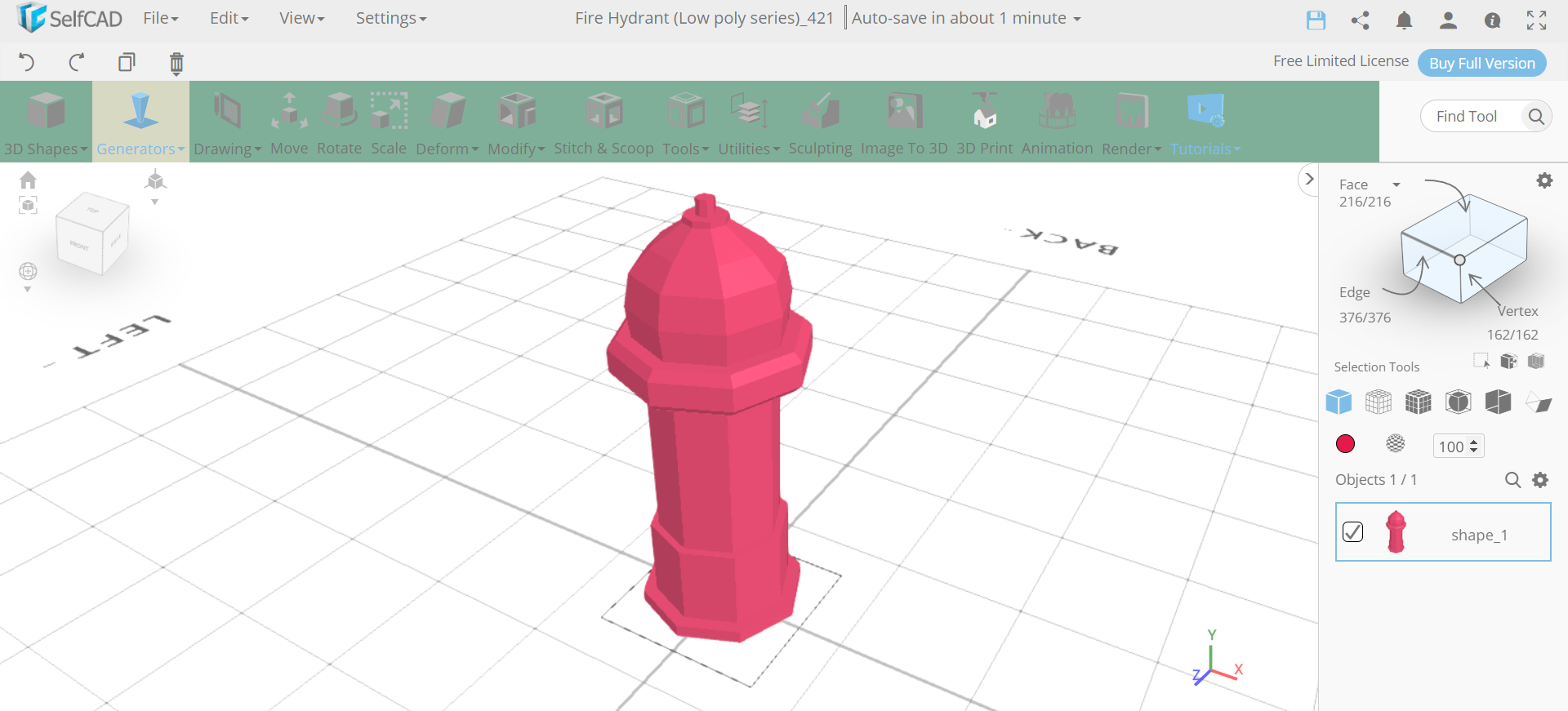The width and height of the screenshot is (1568, 711).
Task: Select the Image To 3D tool
Action: click(904, 122)
